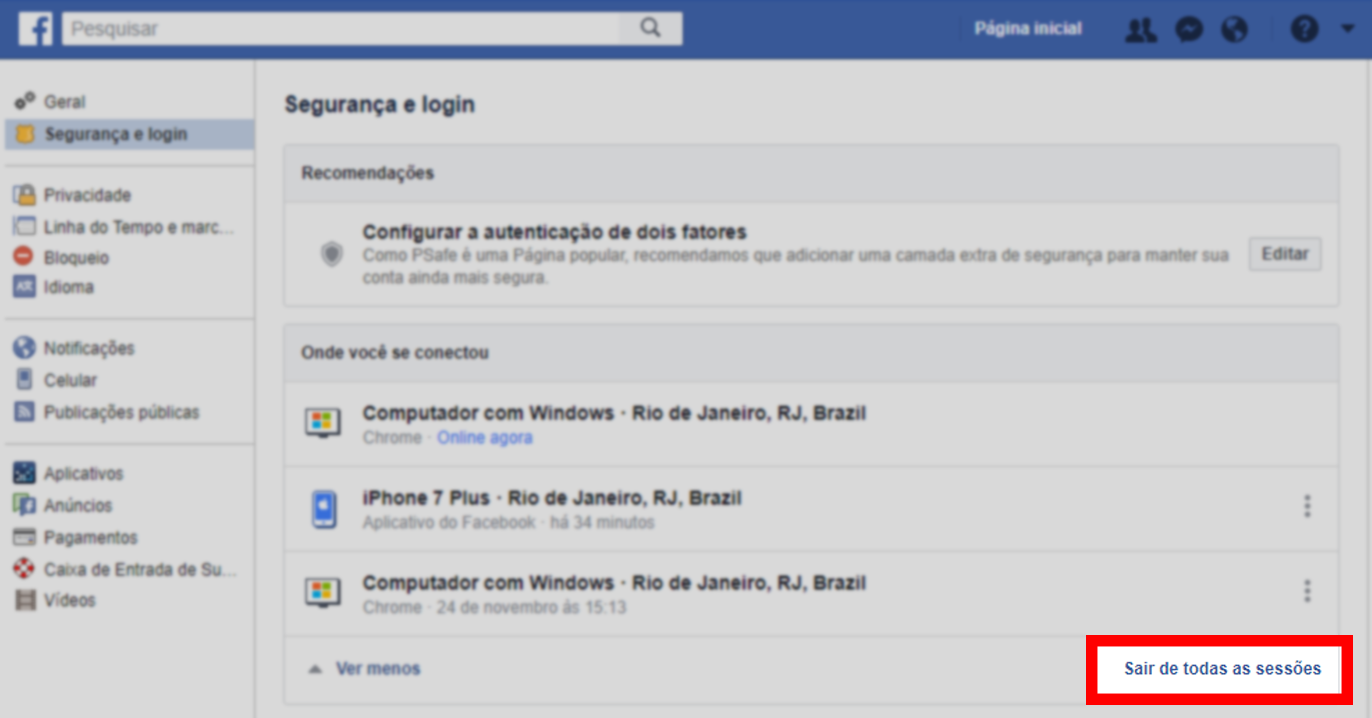Screen dimensions: 1372x718
Task: Click the search magnifier icon
Action: (x=650, y=29)
